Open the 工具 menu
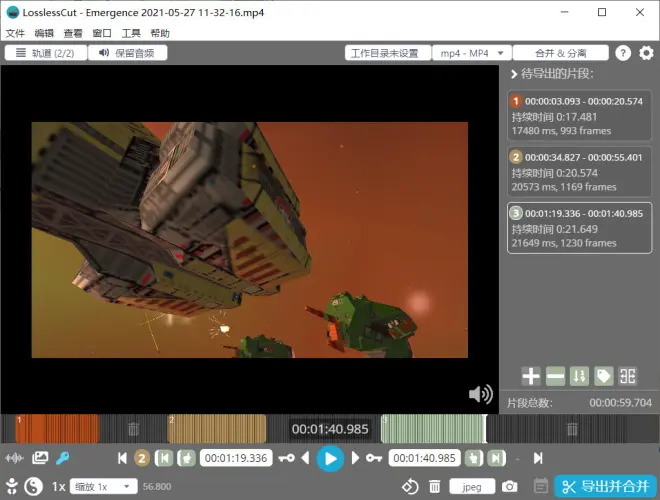This screenshot has height=500, width=660. click(131, 33)
